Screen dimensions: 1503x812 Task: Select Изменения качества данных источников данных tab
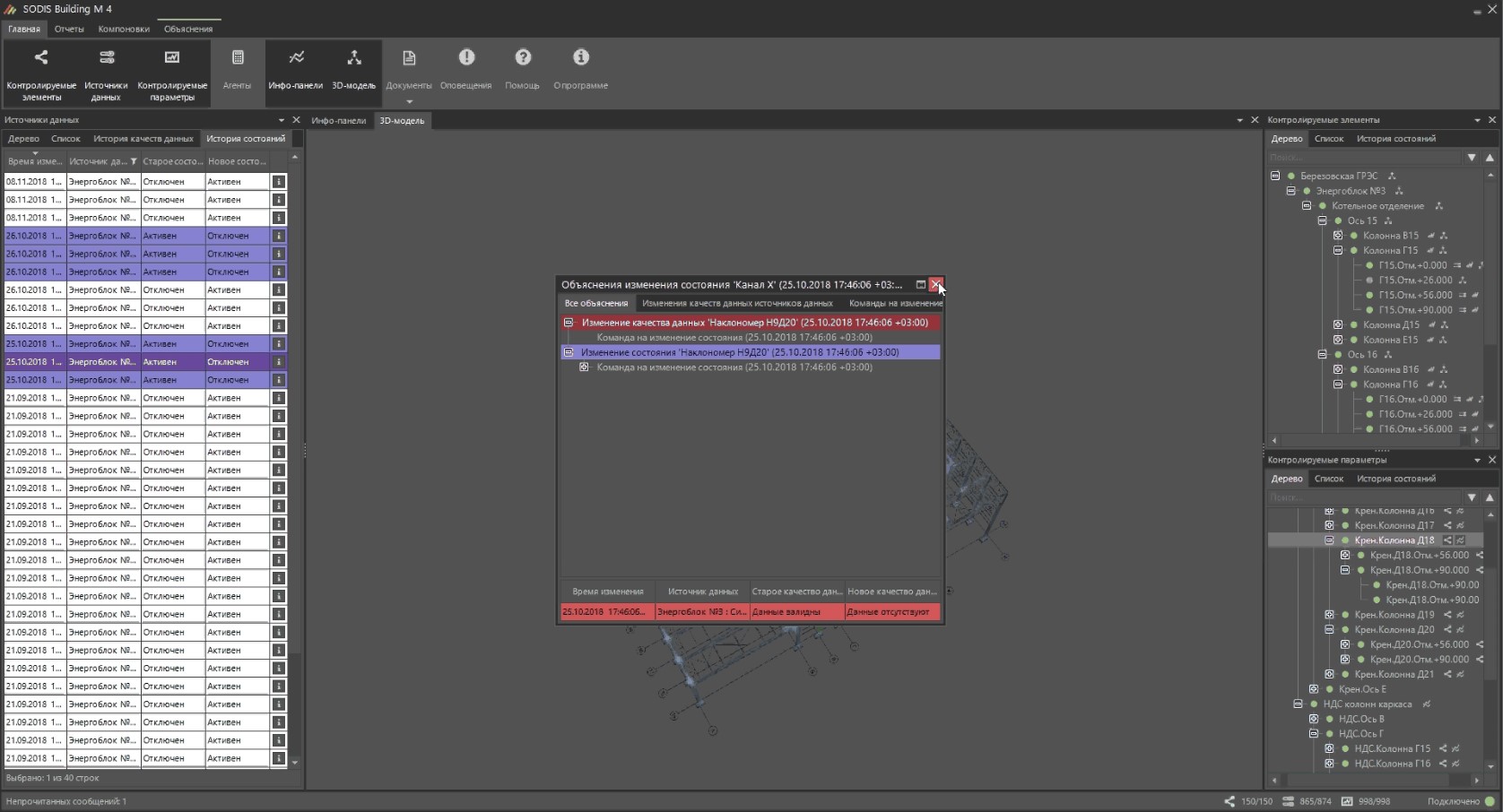pos(737,304)
